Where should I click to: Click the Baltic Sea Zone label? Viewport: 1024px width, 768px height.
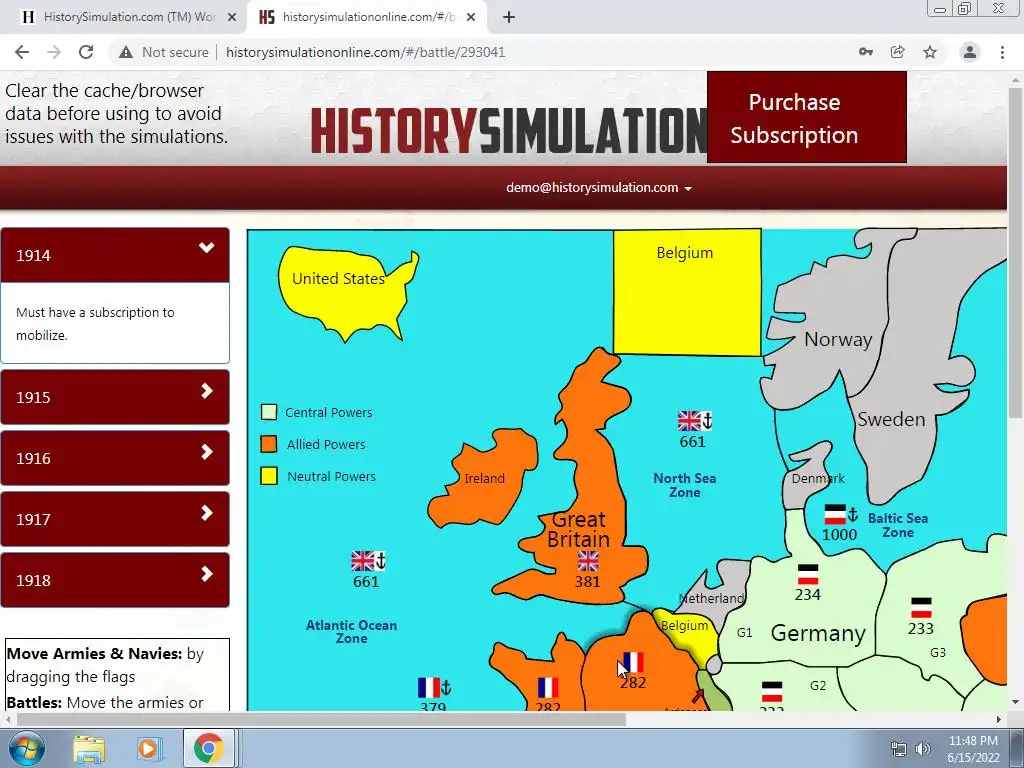click(x=897, y=525)
